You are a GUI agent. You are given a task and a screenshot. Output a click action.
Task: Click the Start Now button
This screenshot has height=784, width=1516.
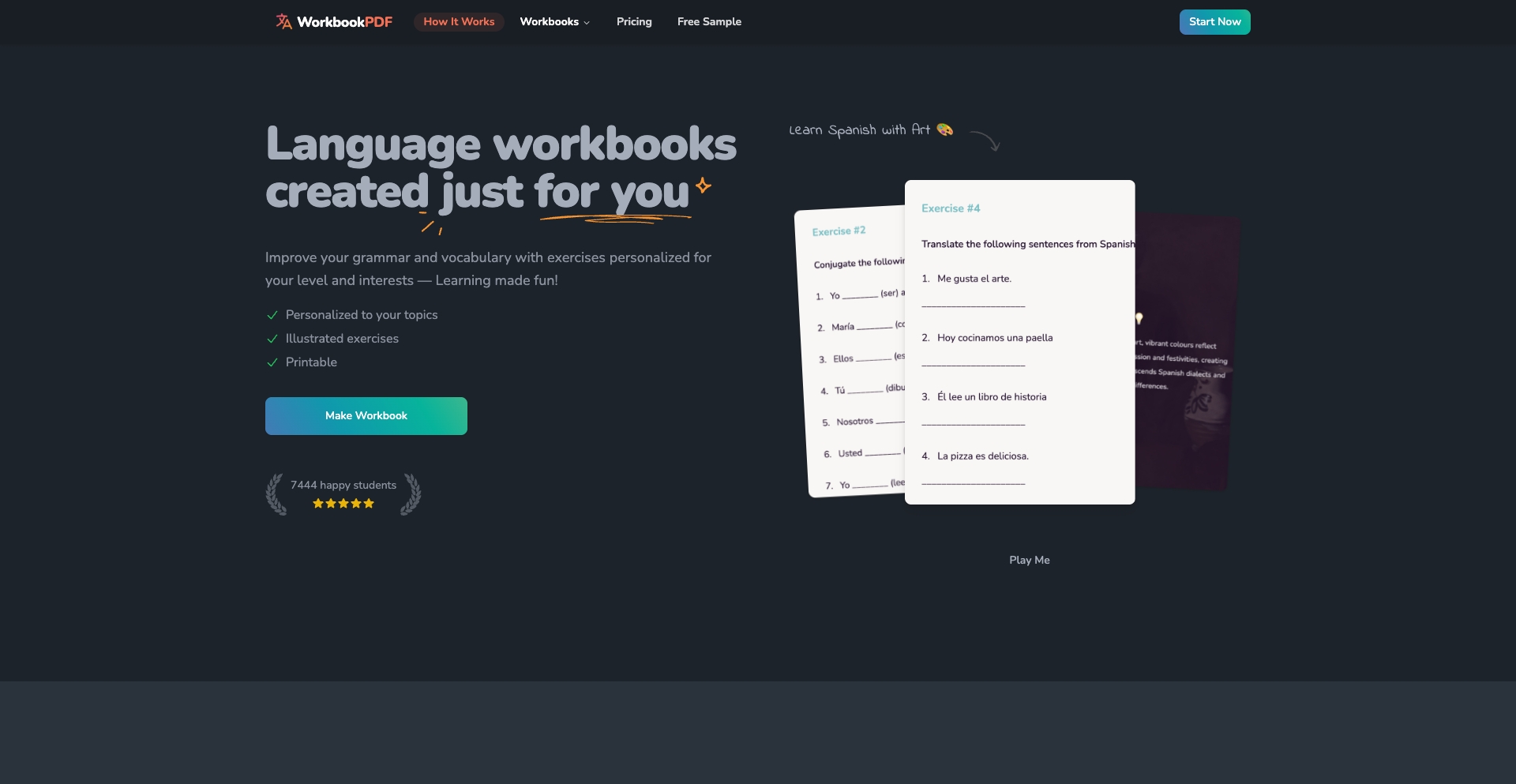(x=1214, y=21)
